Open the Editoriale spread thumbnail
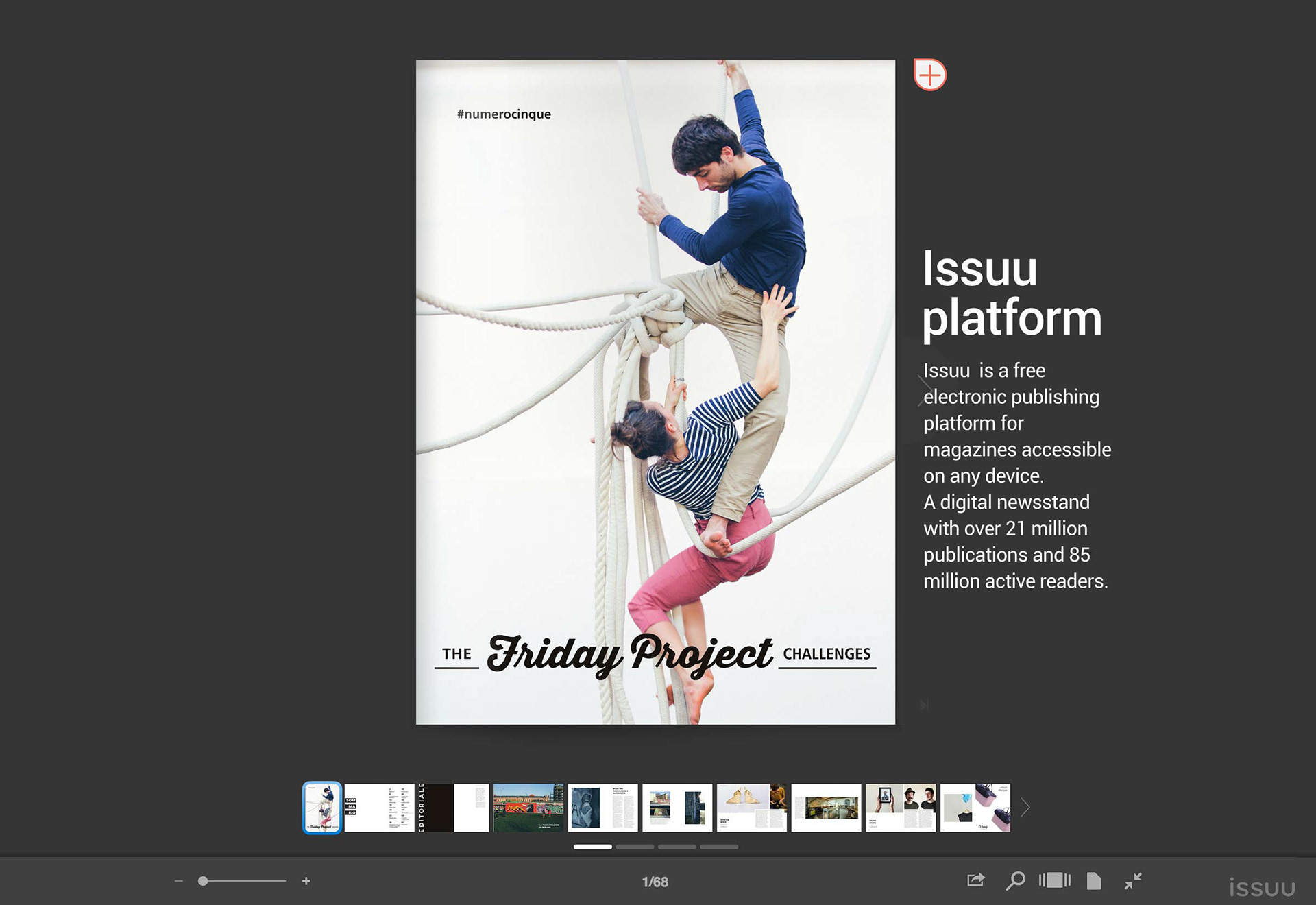The image size is (1316, 905). coord(453,808)
